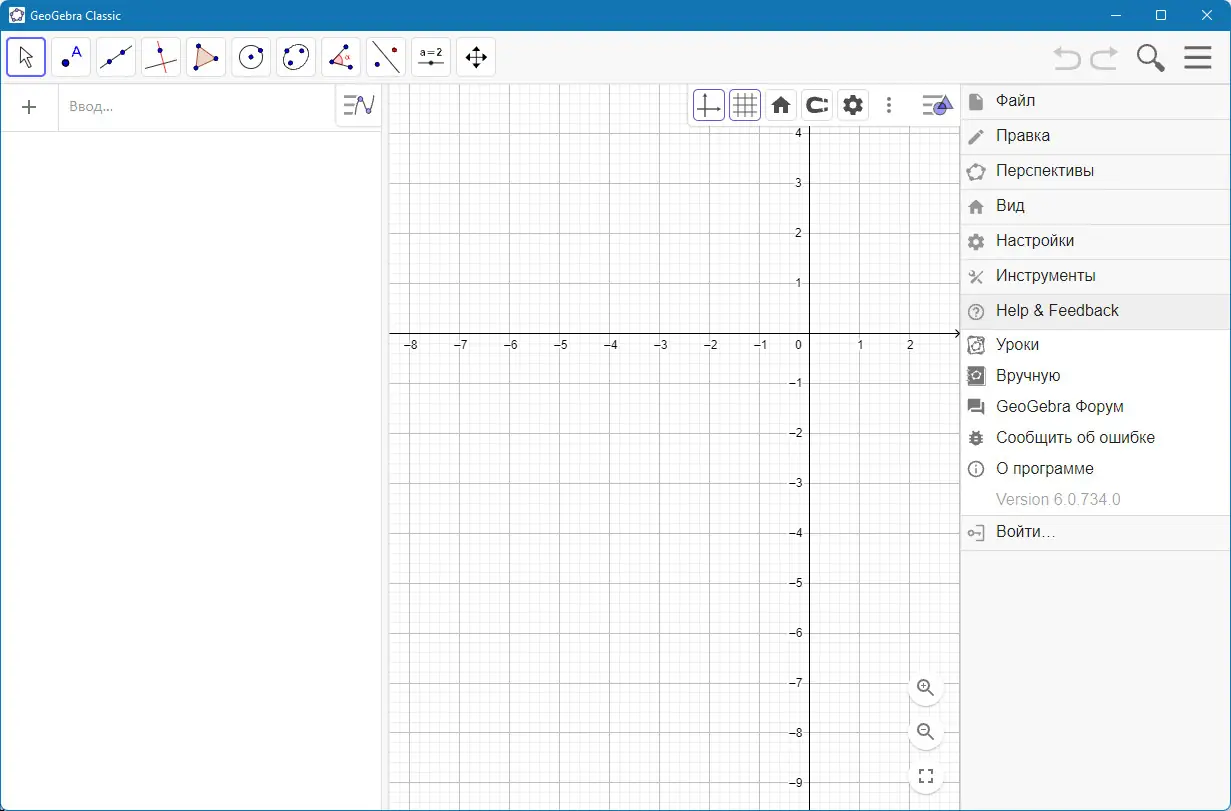Select the Angle tool
1231x811 pixels.
point(341,57)
